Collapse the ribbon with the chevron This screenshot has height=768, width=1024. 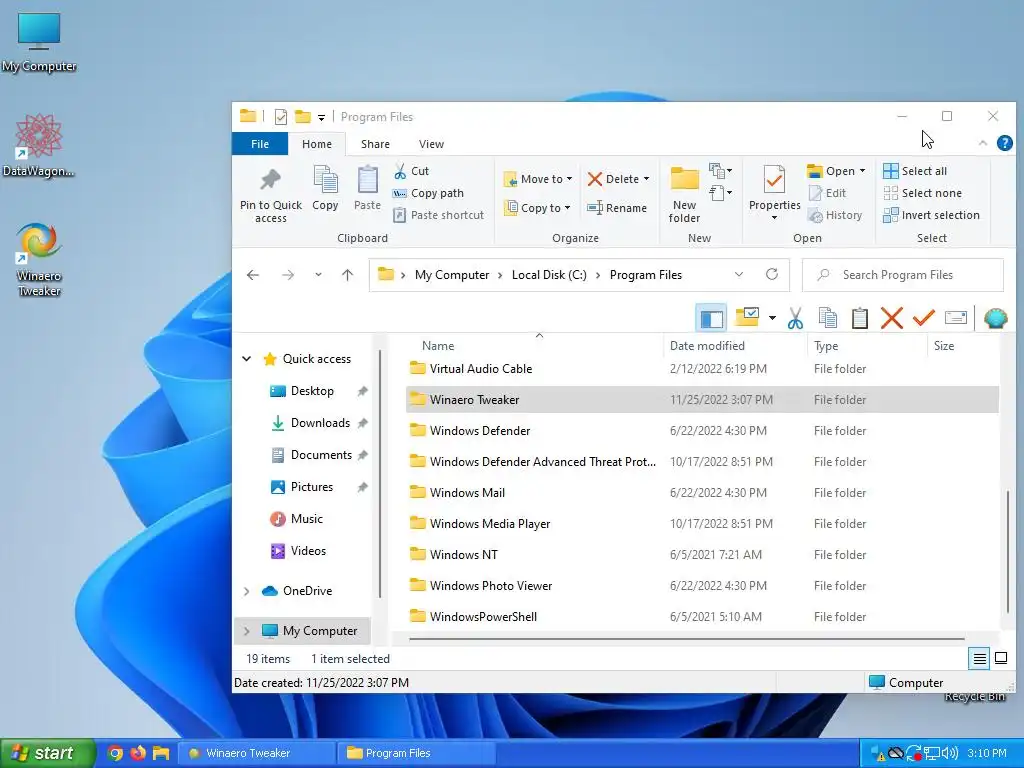tap(982, 143)
